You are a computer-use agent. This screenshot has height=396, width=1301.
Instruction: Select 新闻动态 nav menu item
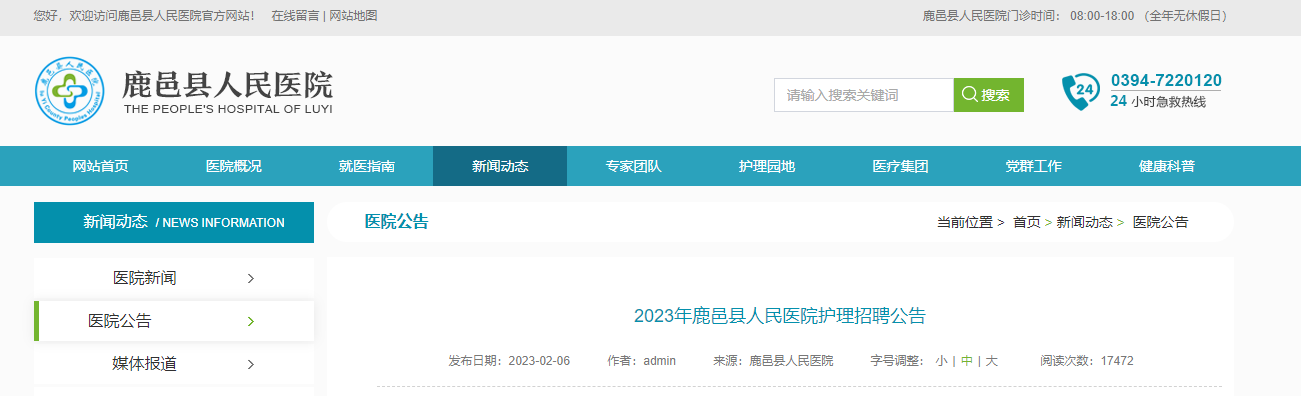[500, 166]
